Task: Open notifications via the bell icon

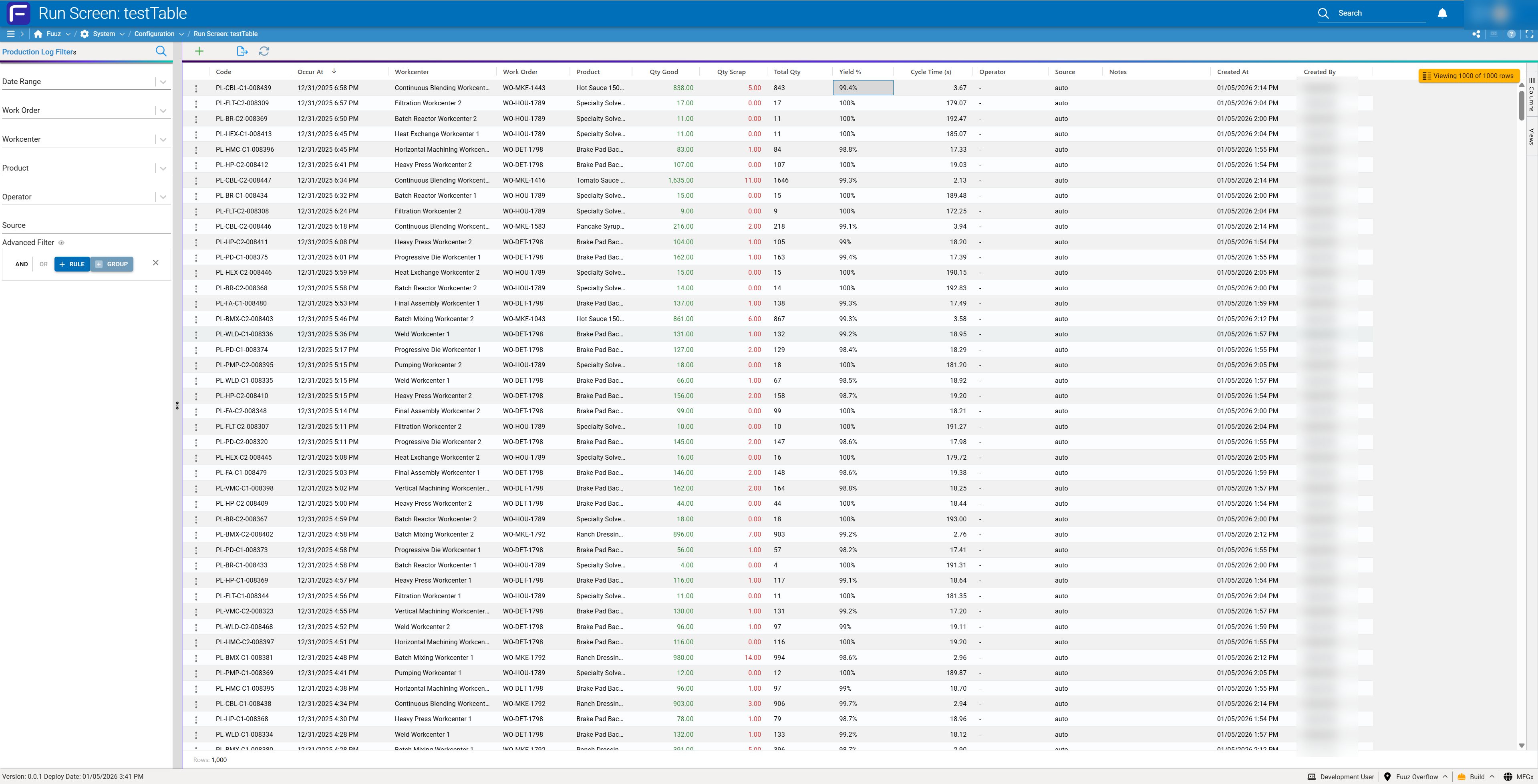Action: (1442, 13)
